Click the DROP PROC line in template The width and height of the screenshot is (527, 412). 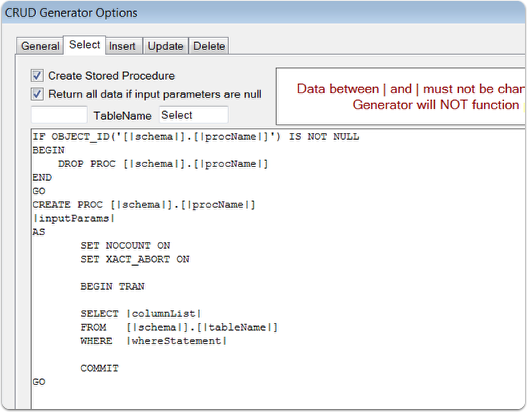[x=163, y=164]
